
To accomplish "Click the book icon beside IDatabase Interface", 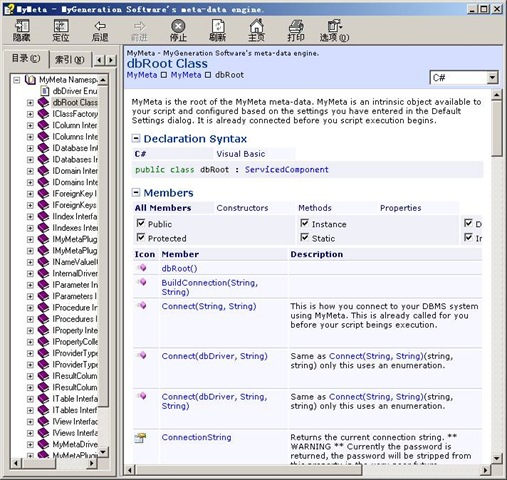I will pos(43,148).
